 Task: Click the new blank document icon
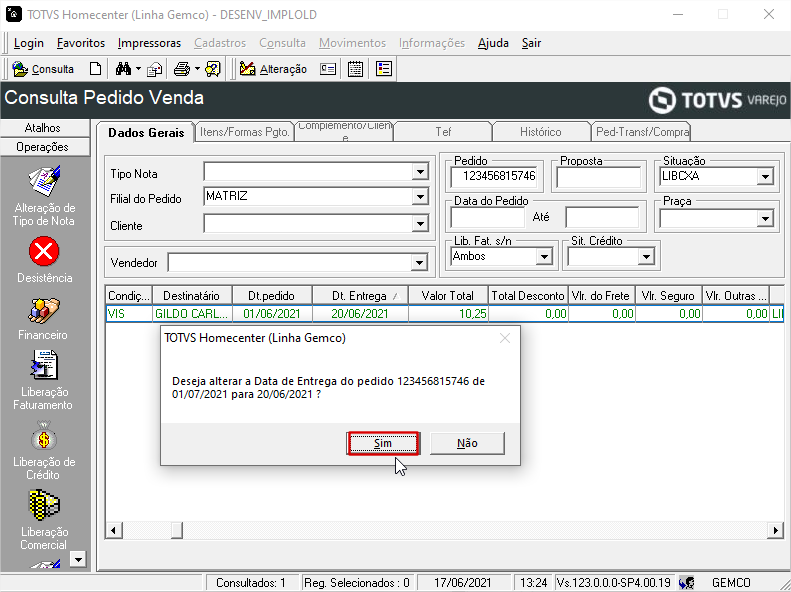(95, 69)
